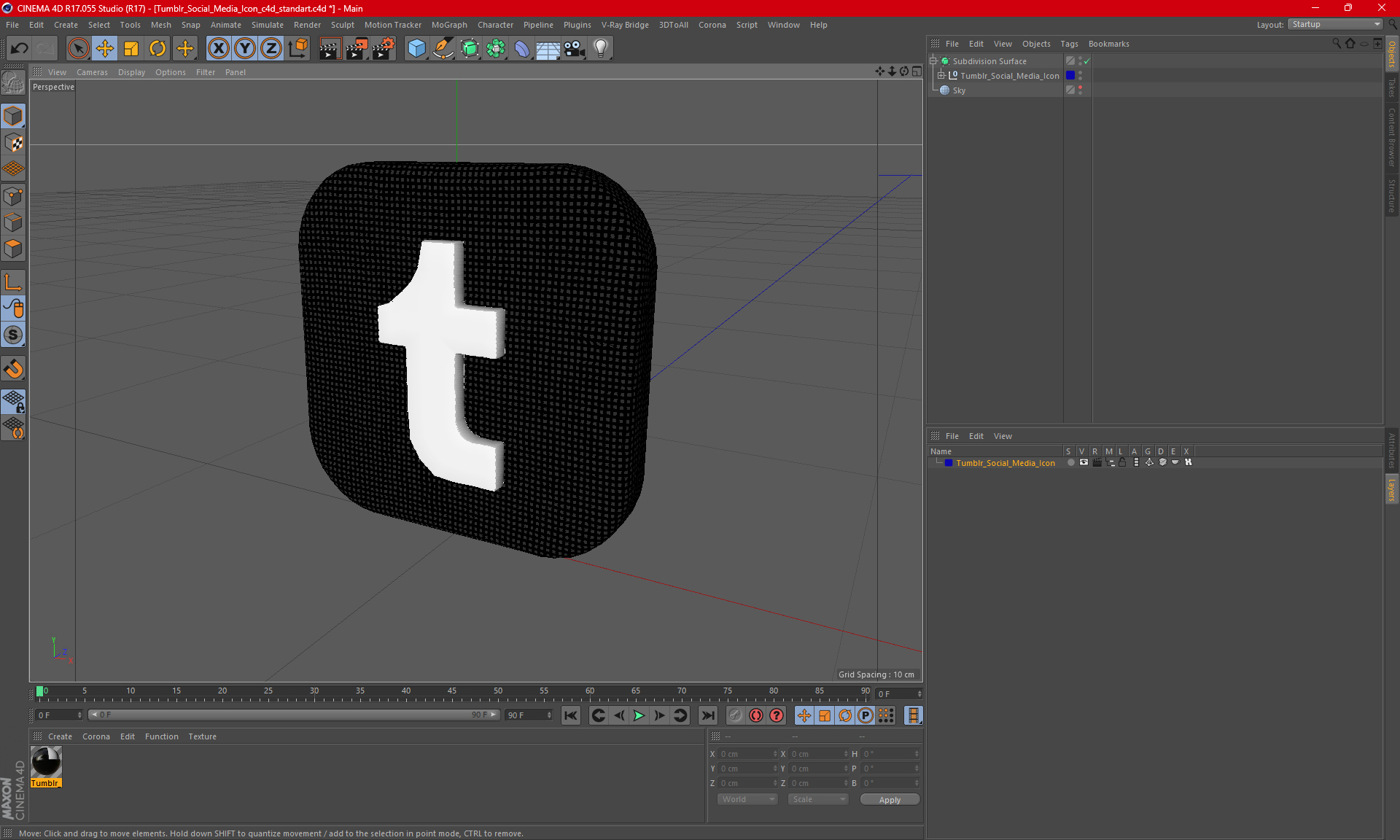Step the current frame field arrows
Image resolution: width=1400 pixels, height=840 pixels.
point(919,693)
